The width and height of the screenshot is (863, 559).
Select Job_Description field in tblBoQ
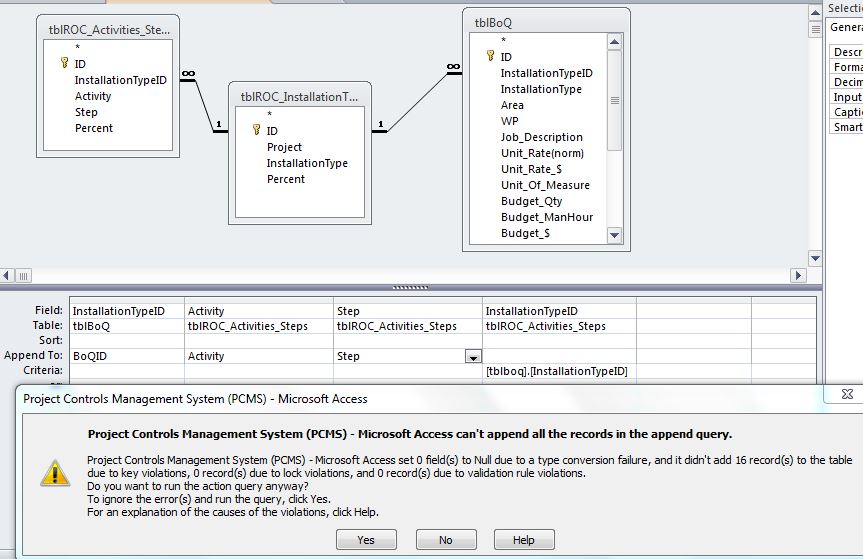tap(542, 138)
